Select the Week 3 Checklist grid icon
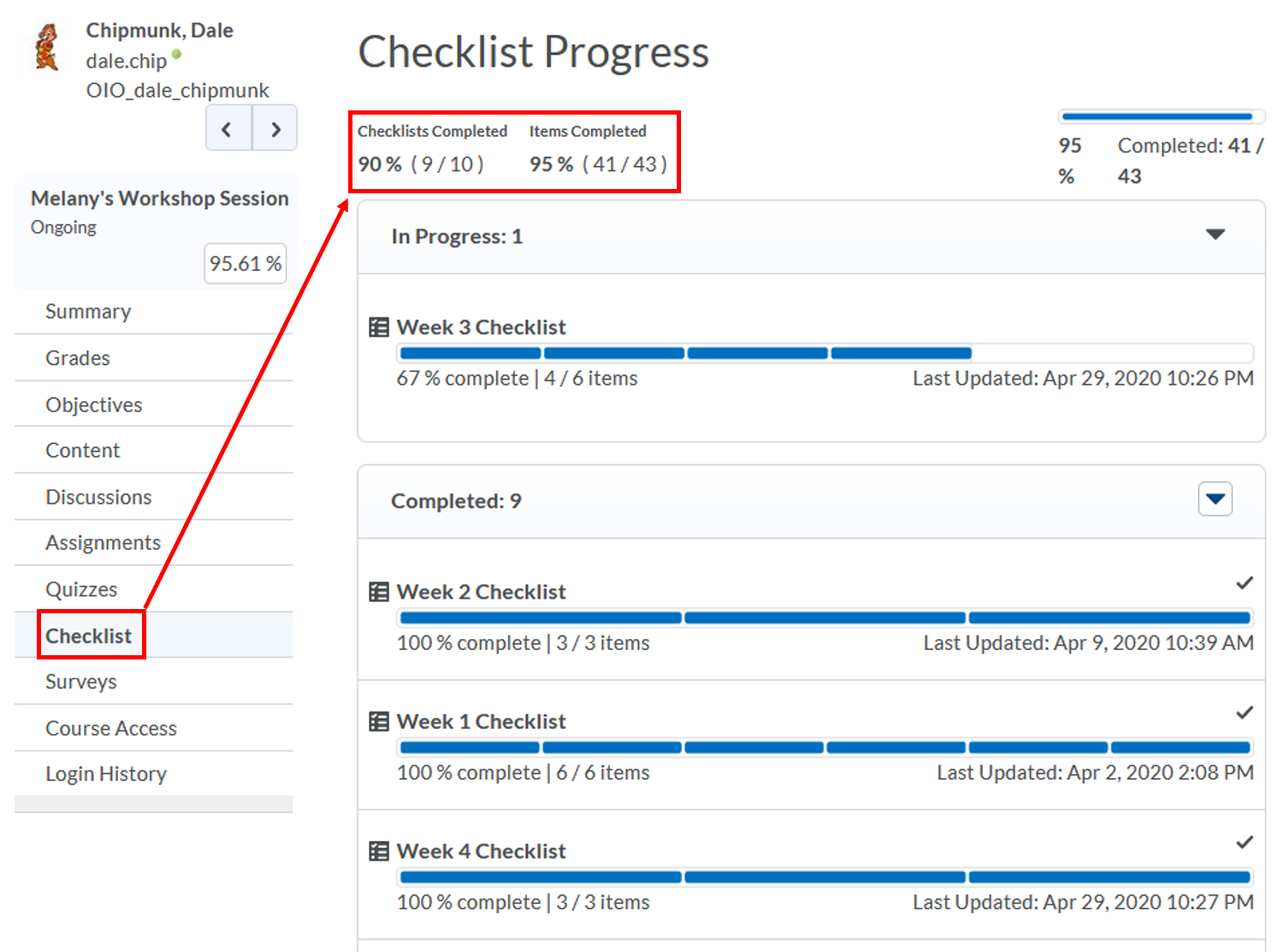 tap(376, 326)
